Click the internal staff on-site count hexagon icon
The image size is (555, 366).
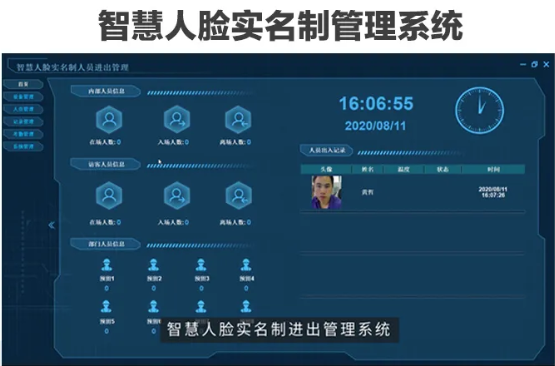(x=109, y=119)
